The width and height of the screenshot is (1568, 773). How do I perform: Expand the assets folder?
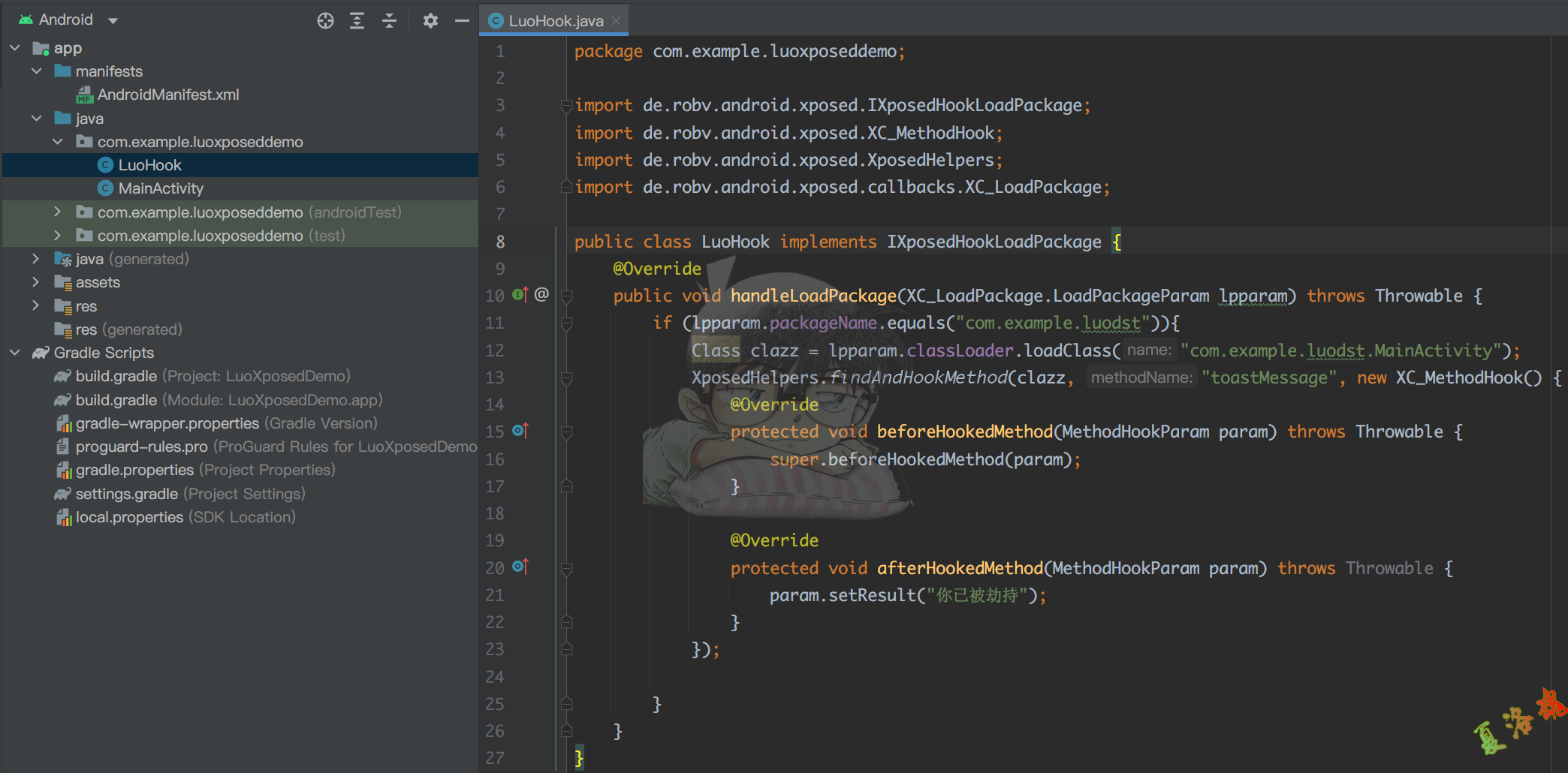(x=36, y=282)
